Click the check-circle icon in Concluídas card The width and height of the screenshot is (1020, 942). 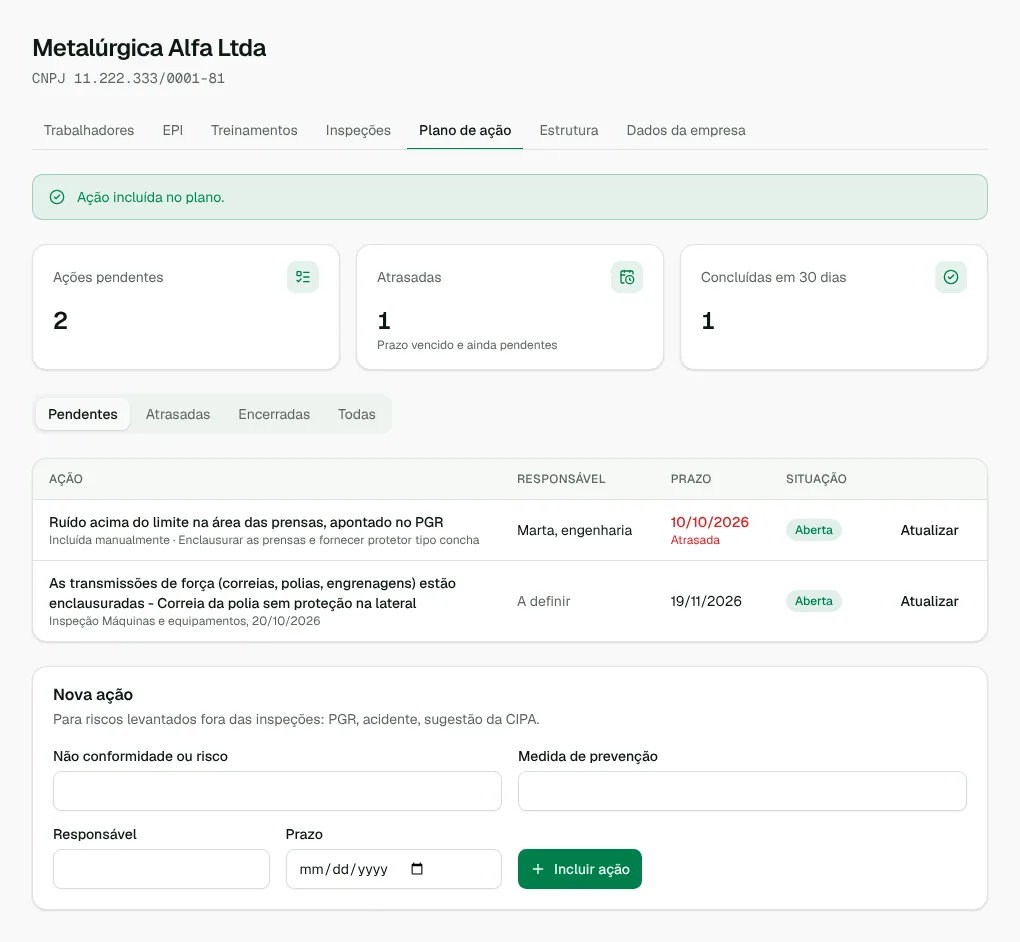pos(950,277)
